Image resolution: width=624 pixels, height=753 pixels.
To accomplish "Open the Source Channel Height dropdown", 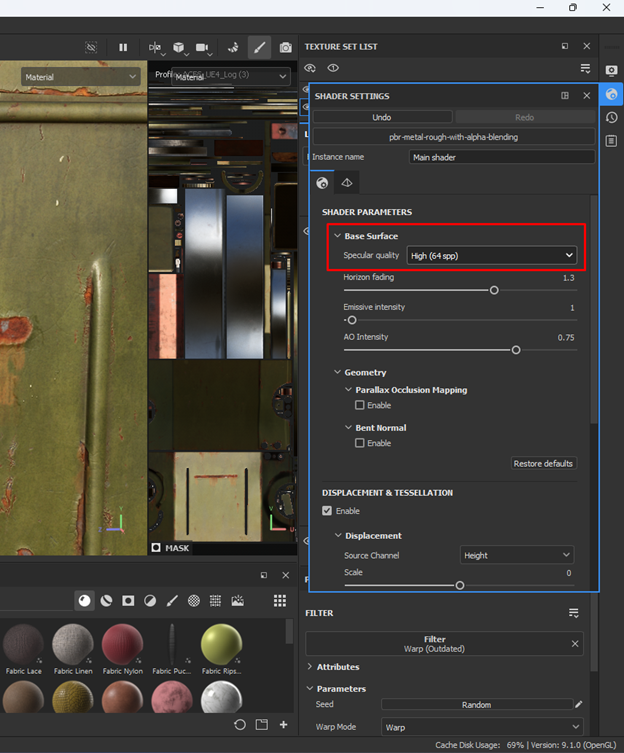I will point(516,555).
